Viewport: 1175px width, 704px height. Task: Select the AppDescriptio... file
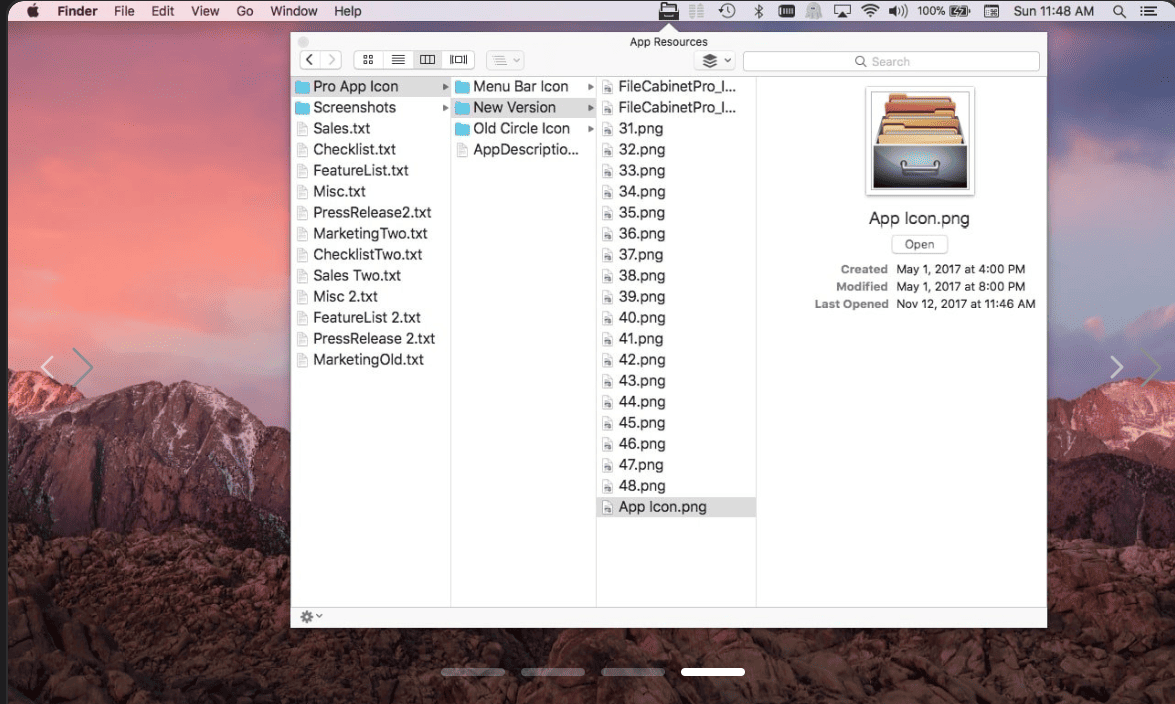tap(524, 149)
